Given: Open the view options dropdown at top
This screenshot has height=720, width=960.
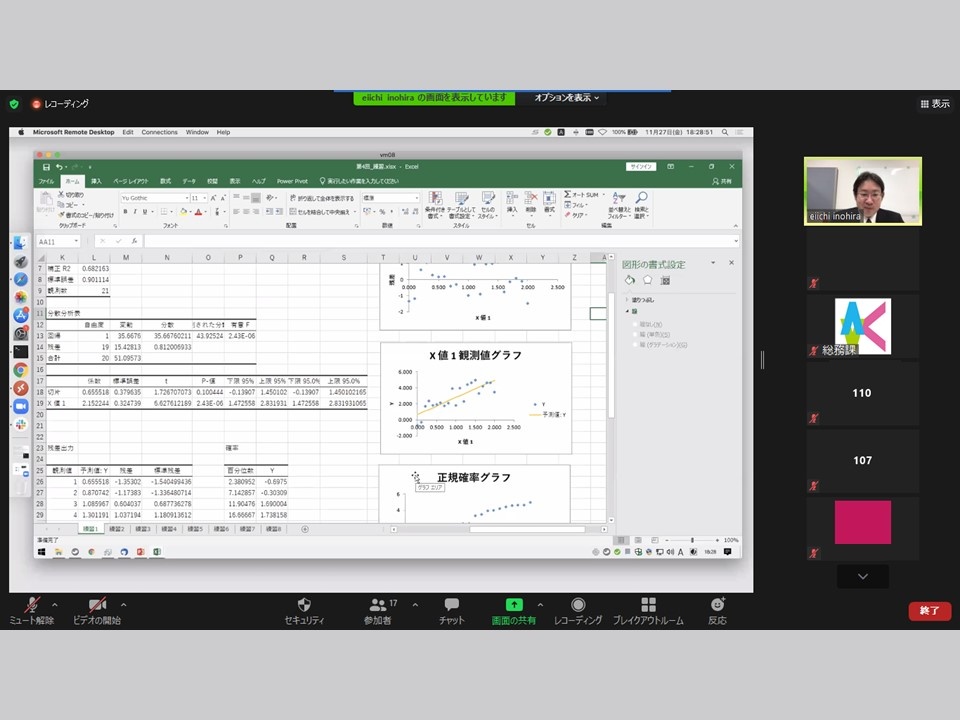Looking at the screenshot, I should 566,98.
